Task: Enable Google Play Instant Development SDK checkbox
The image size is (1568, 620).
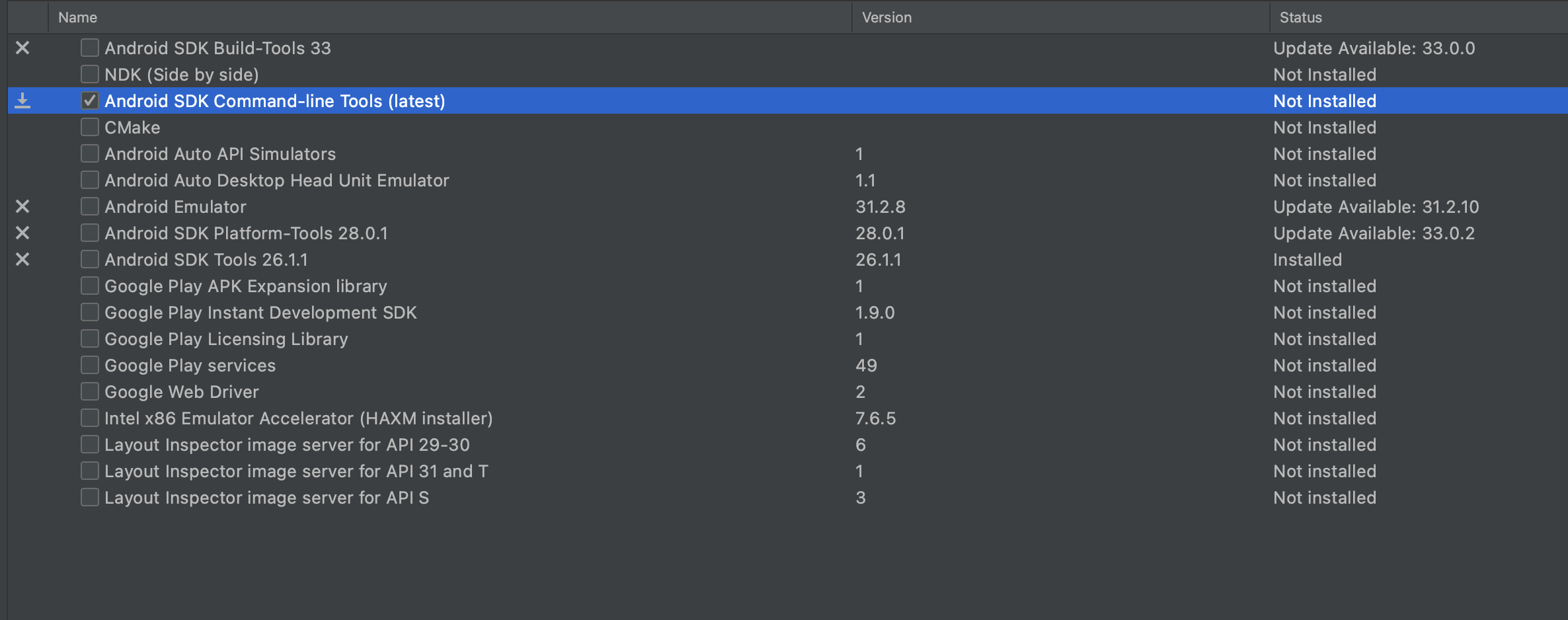Action: tap(90, 312)
